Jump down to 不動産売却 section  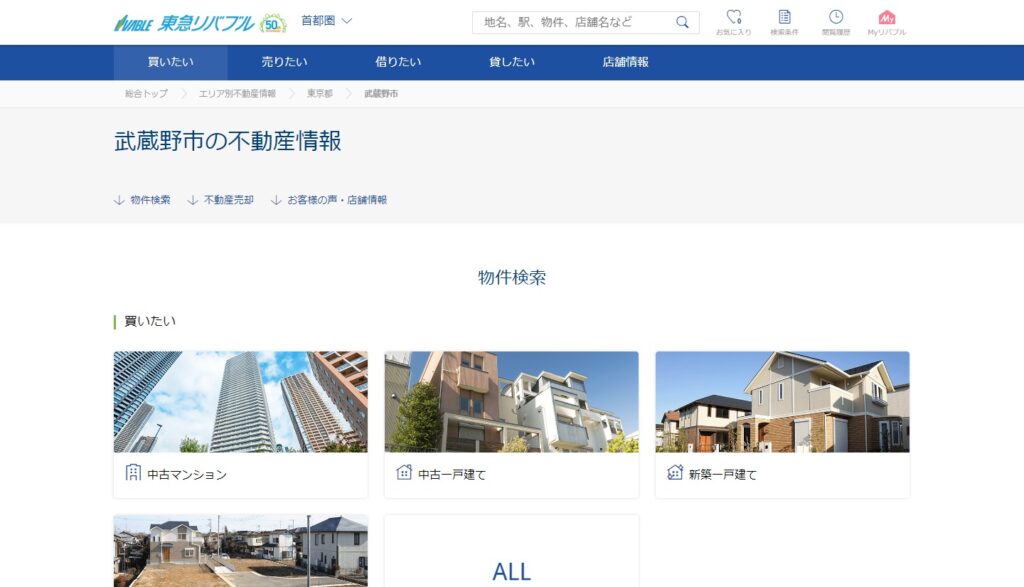pyautogui.click(x=221, y=200)
